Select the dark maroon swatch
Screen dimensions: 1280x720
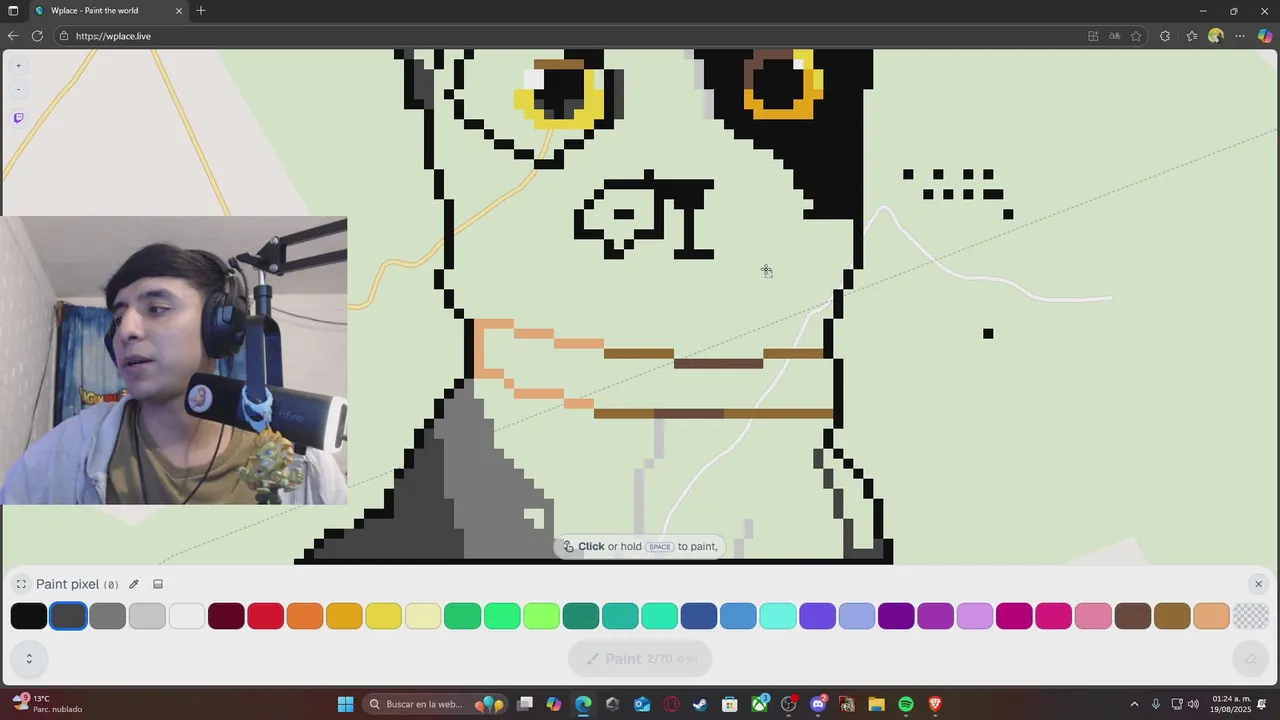pyautogui.click(x=226, y=616)
